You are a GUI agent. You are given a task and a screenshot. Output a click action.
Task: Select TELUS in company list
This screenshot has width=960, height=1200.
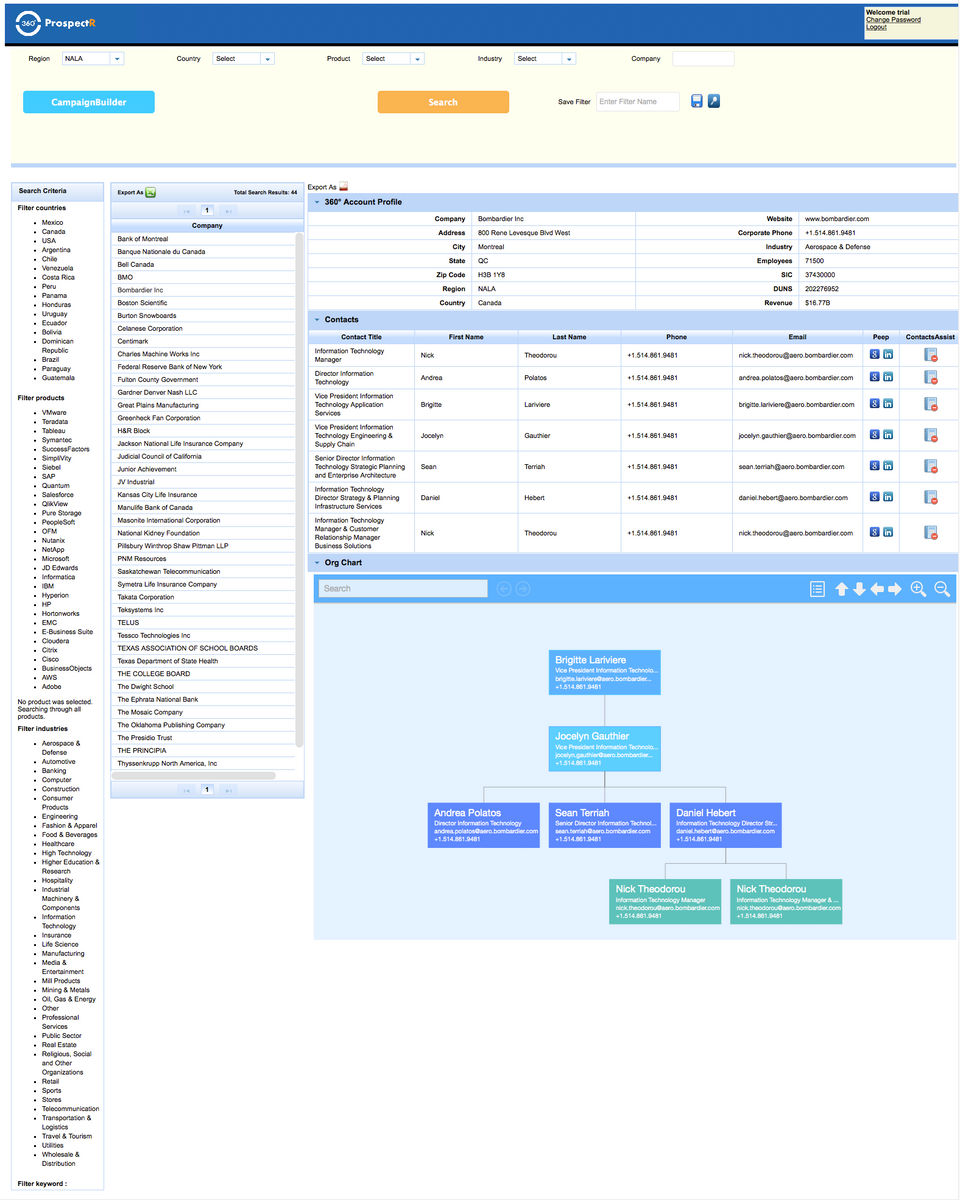click(x=203, y=623)
